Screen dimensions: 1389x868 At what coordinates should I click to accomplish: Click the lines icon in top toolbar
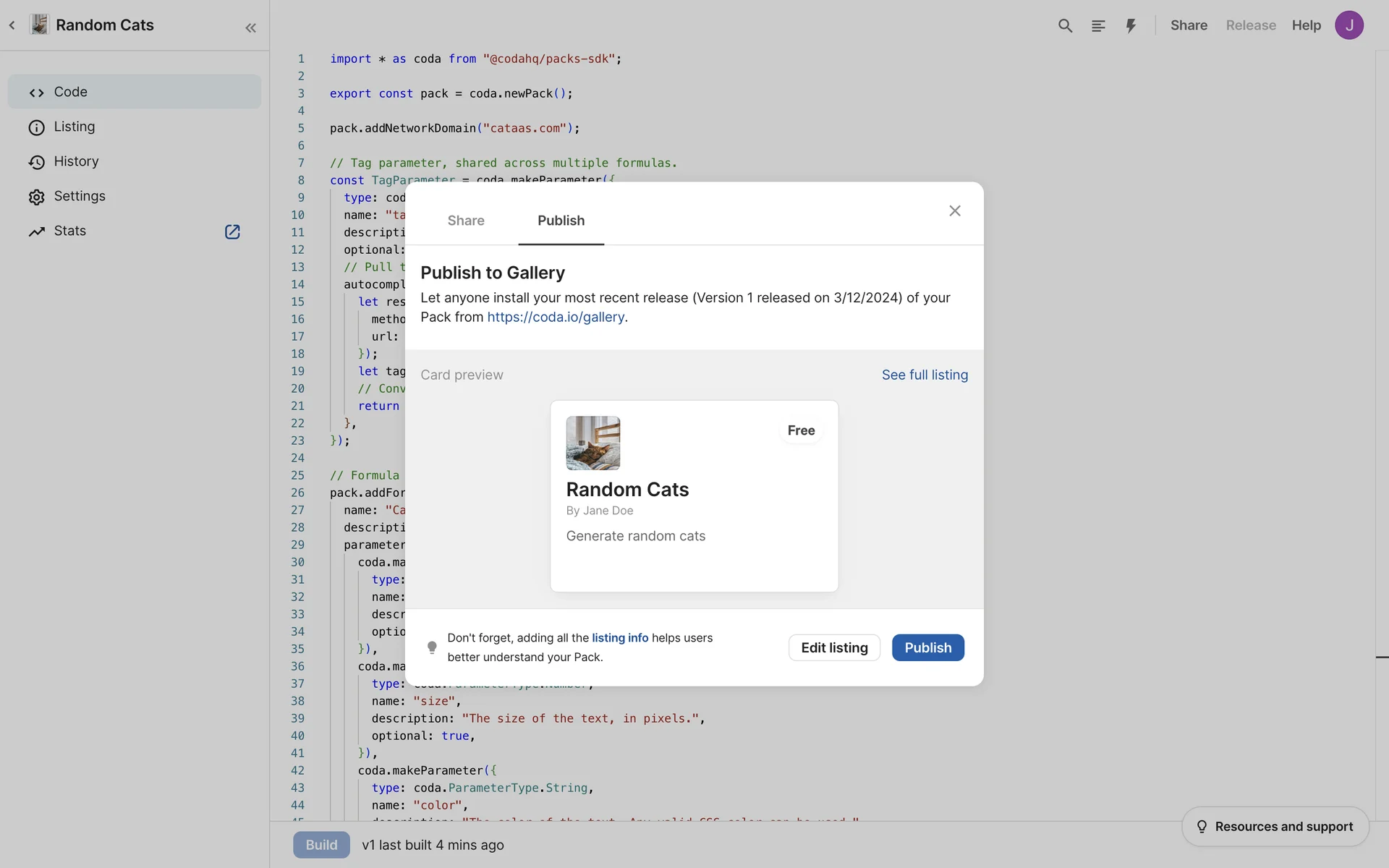[1098, 26]
